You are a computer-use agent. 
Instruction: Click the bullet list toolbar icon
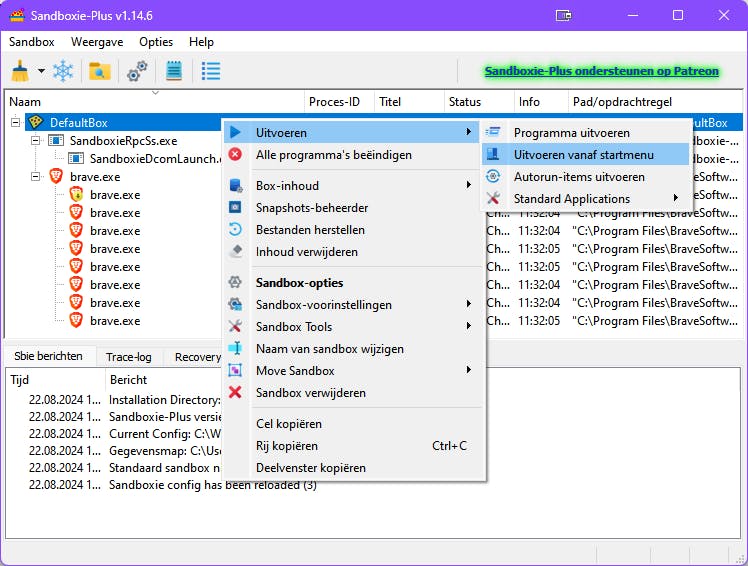211,71
